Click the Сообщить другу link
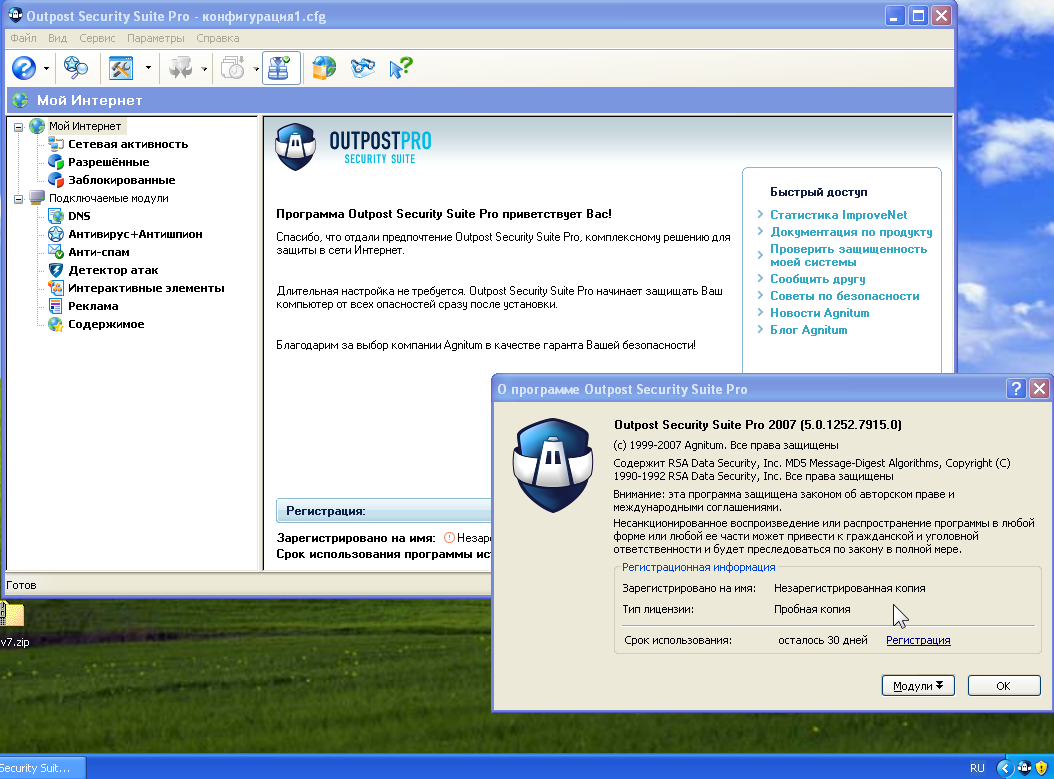 [817, 279]
